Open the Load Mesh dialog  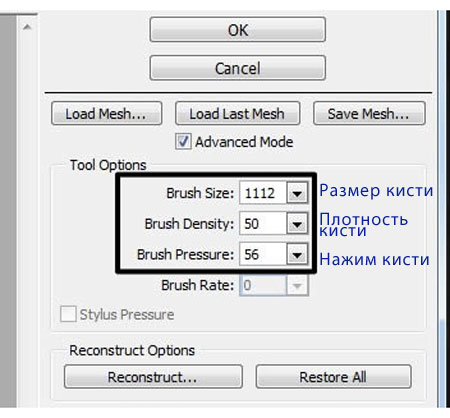[107, 114]
